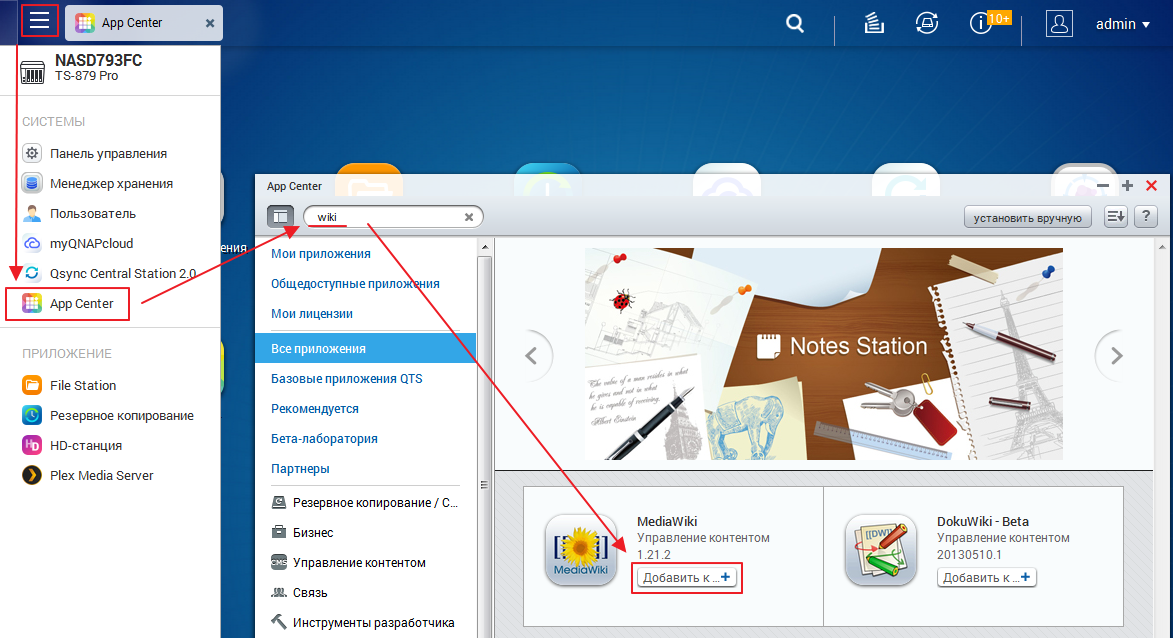The image size is (1173, 638).
Task: Select Управление контентом category
Action: click(349, 562)
